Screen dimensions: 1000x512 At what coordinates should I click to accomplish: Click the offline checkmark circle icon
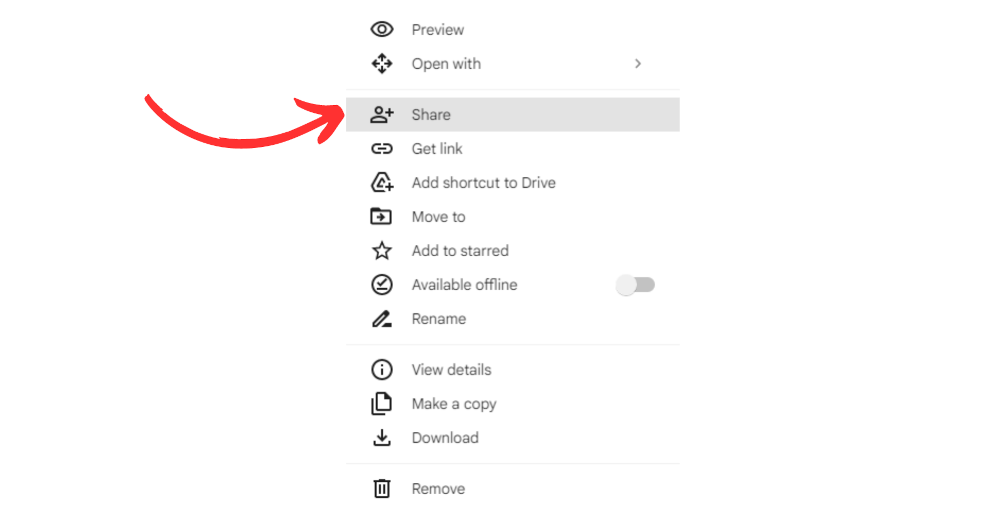[381, 284]
